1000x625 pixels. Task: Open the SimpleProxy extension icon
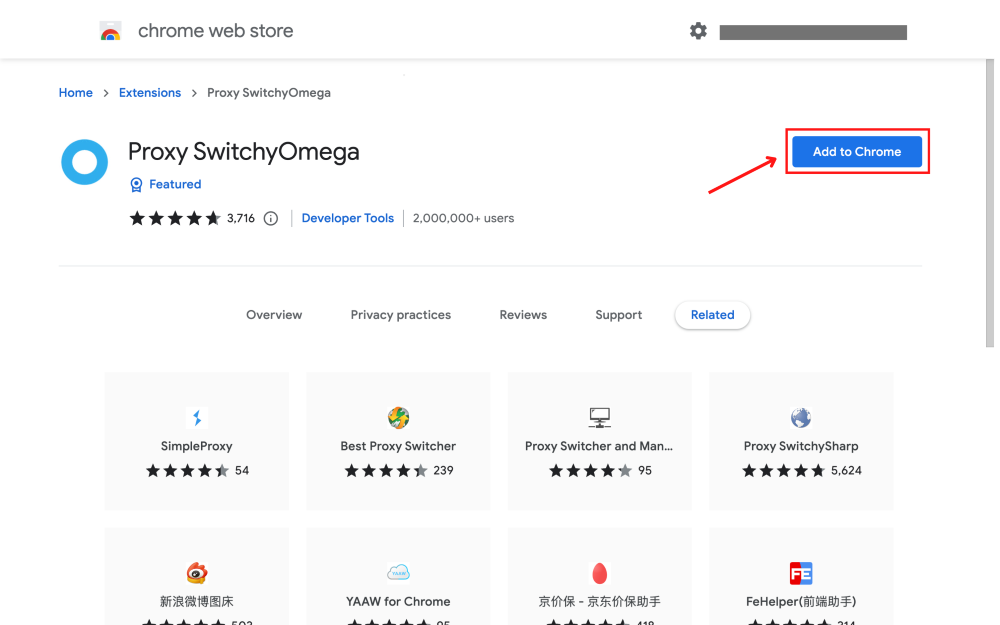[196, 417]
